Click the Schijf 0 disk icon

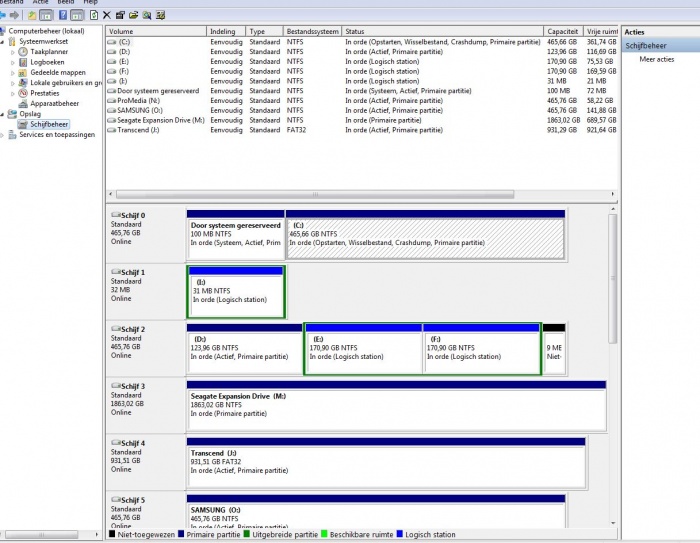(115, 215)
